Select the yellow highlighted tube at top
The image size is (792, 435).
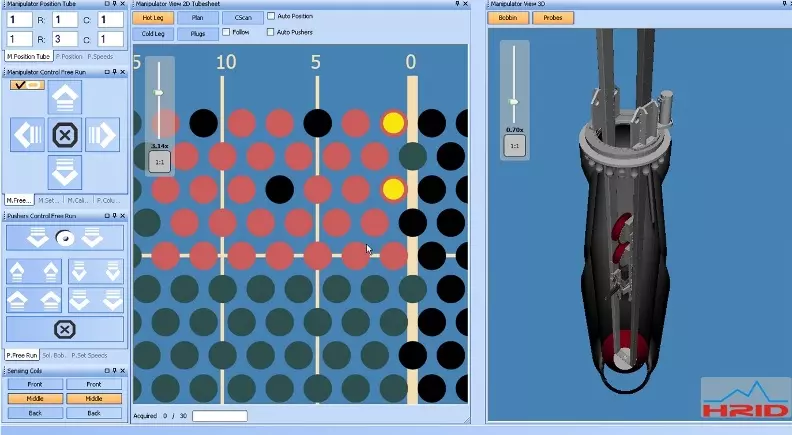coord(393,123)
